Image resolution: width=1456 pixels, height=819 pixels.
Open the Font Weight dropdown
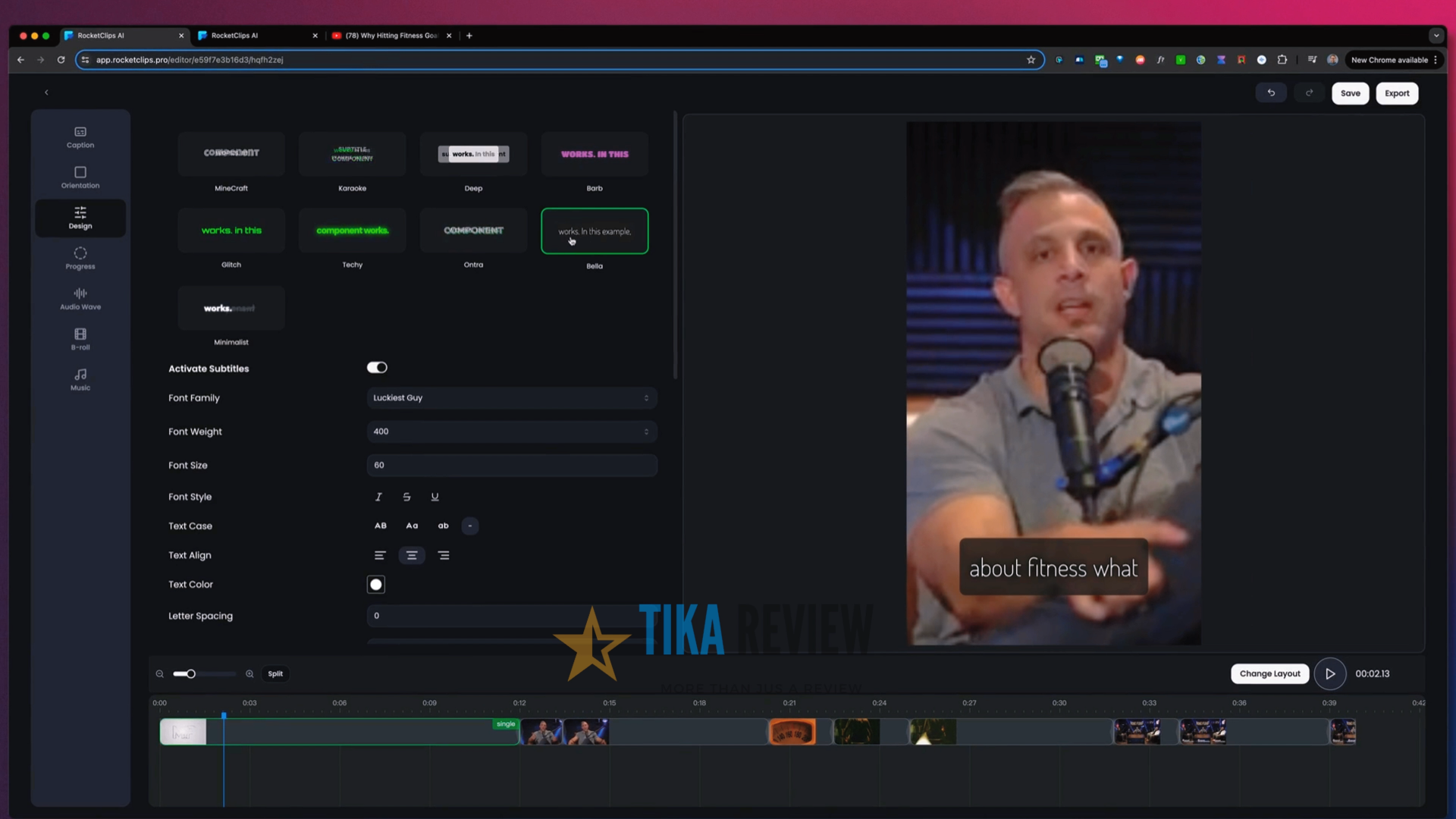(x=511, y=431)
